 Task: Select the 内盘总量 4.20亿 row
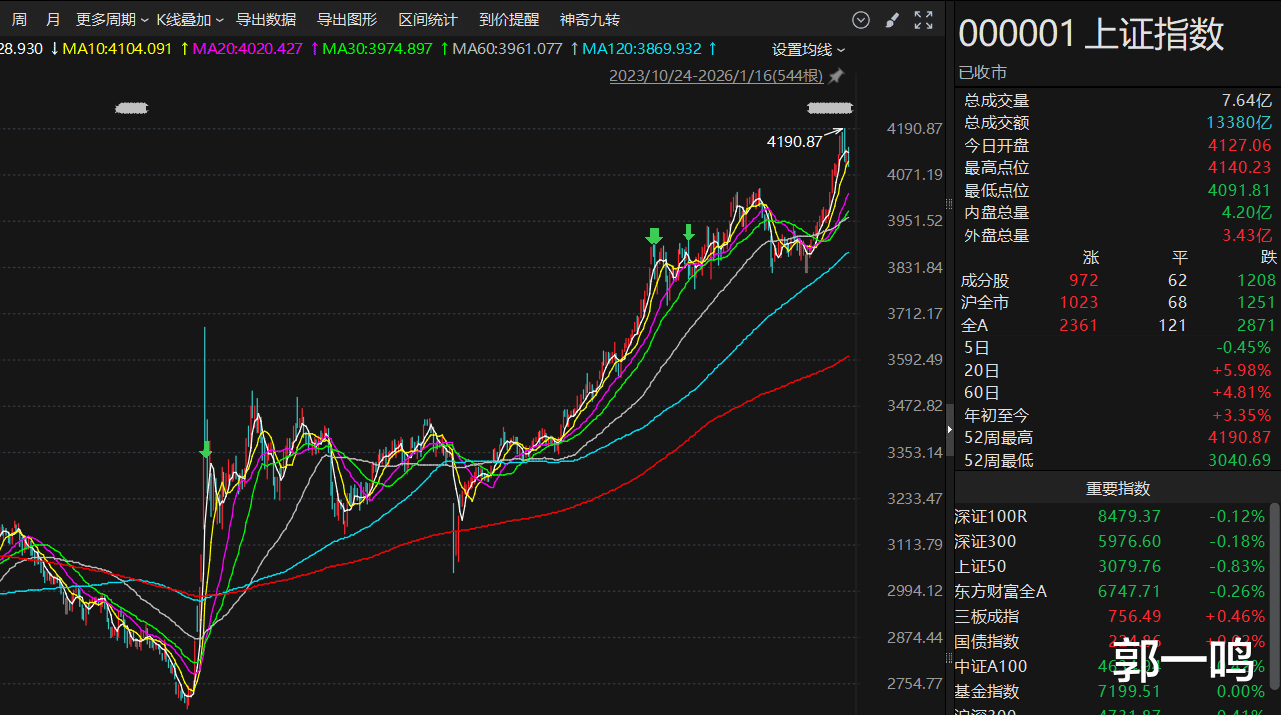pos(1117,213)
